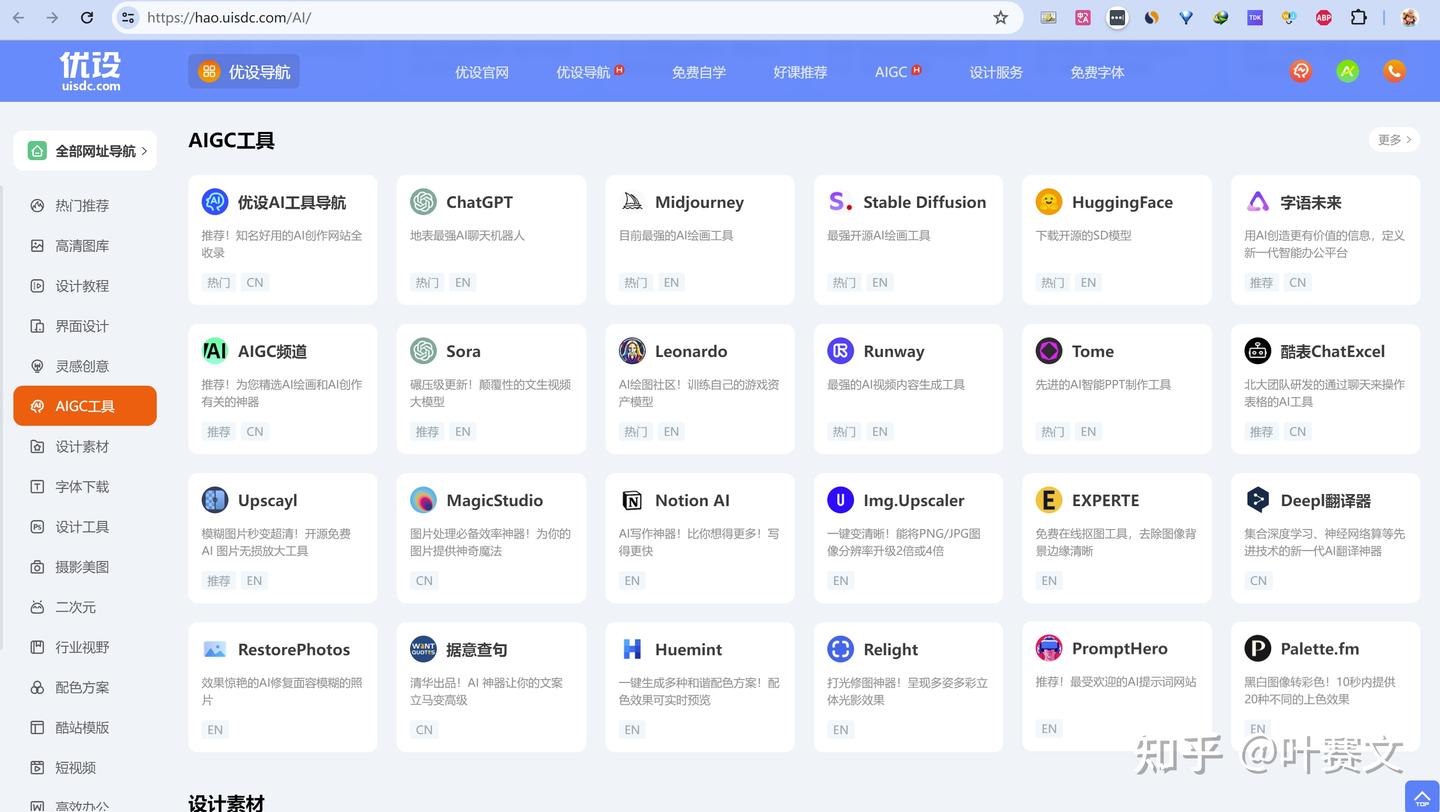Select 设计素材 in sidebar

[85, 446]
